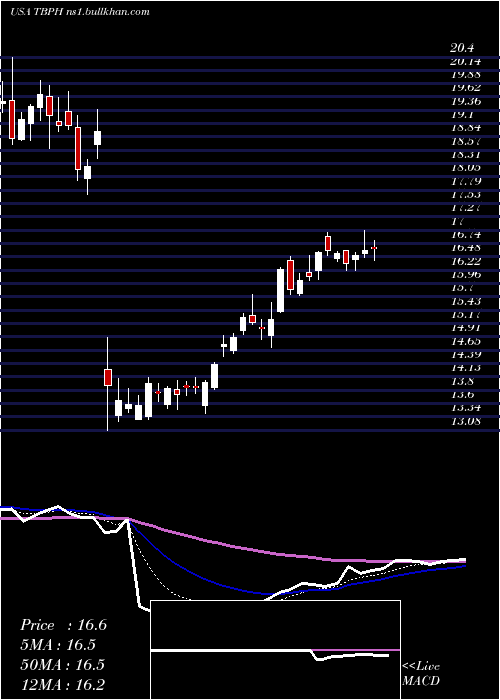Click the Price : 16.6 readout
The image size is (500, 700).
[64, 625]
